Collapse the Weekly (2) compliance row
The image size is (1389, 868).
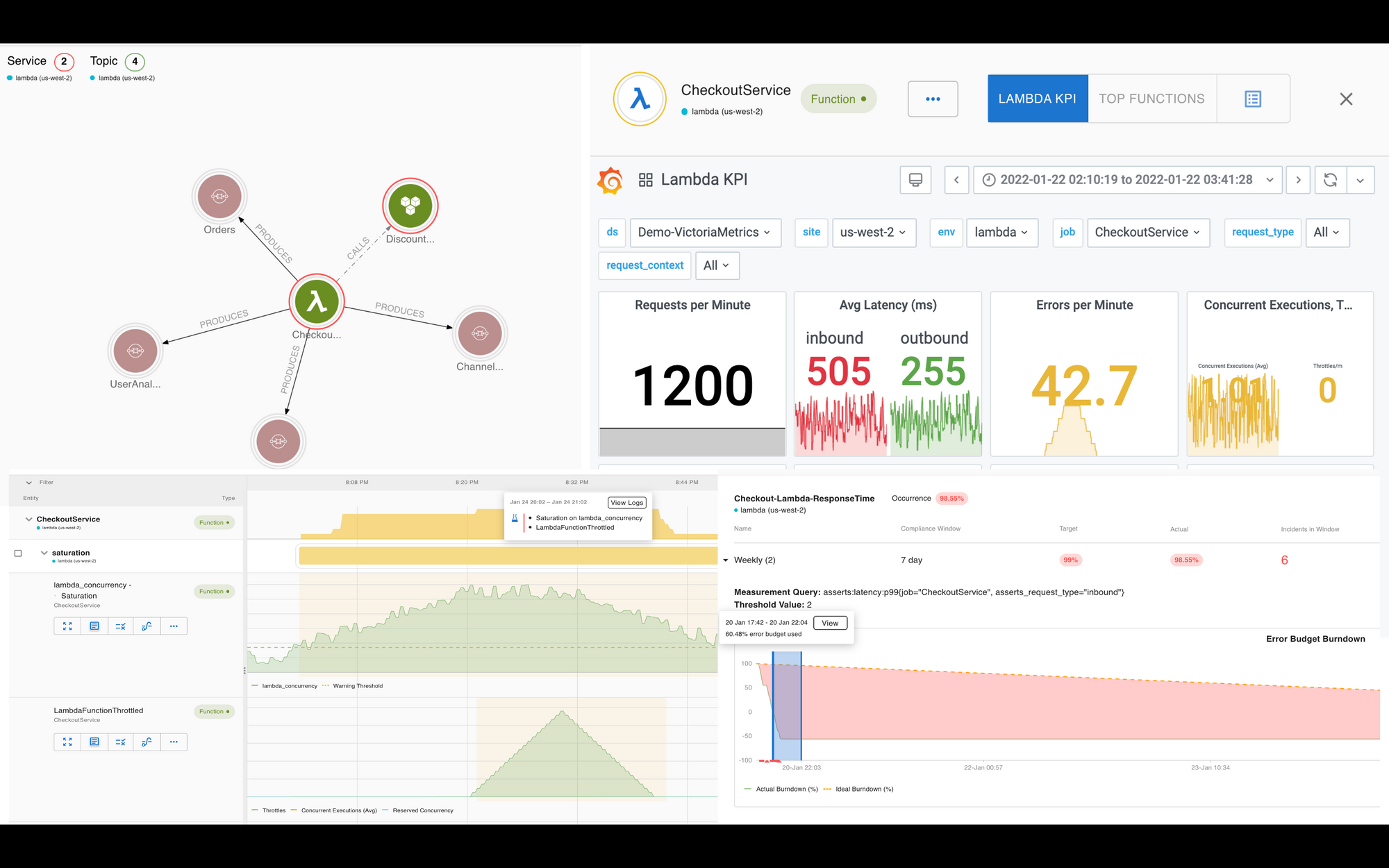(x=726, y=560)
